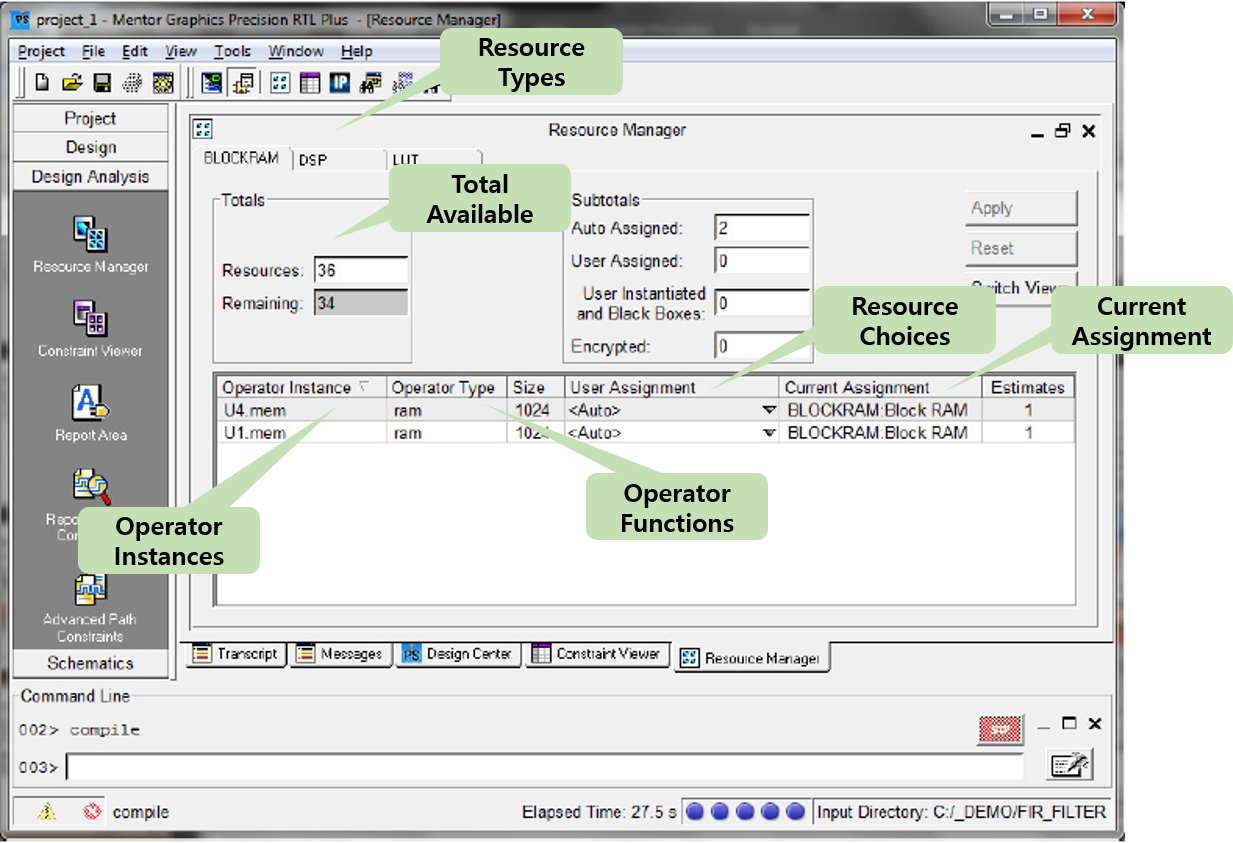Switch to the Transcript tab
The image size is (1233, 843).
237,654
